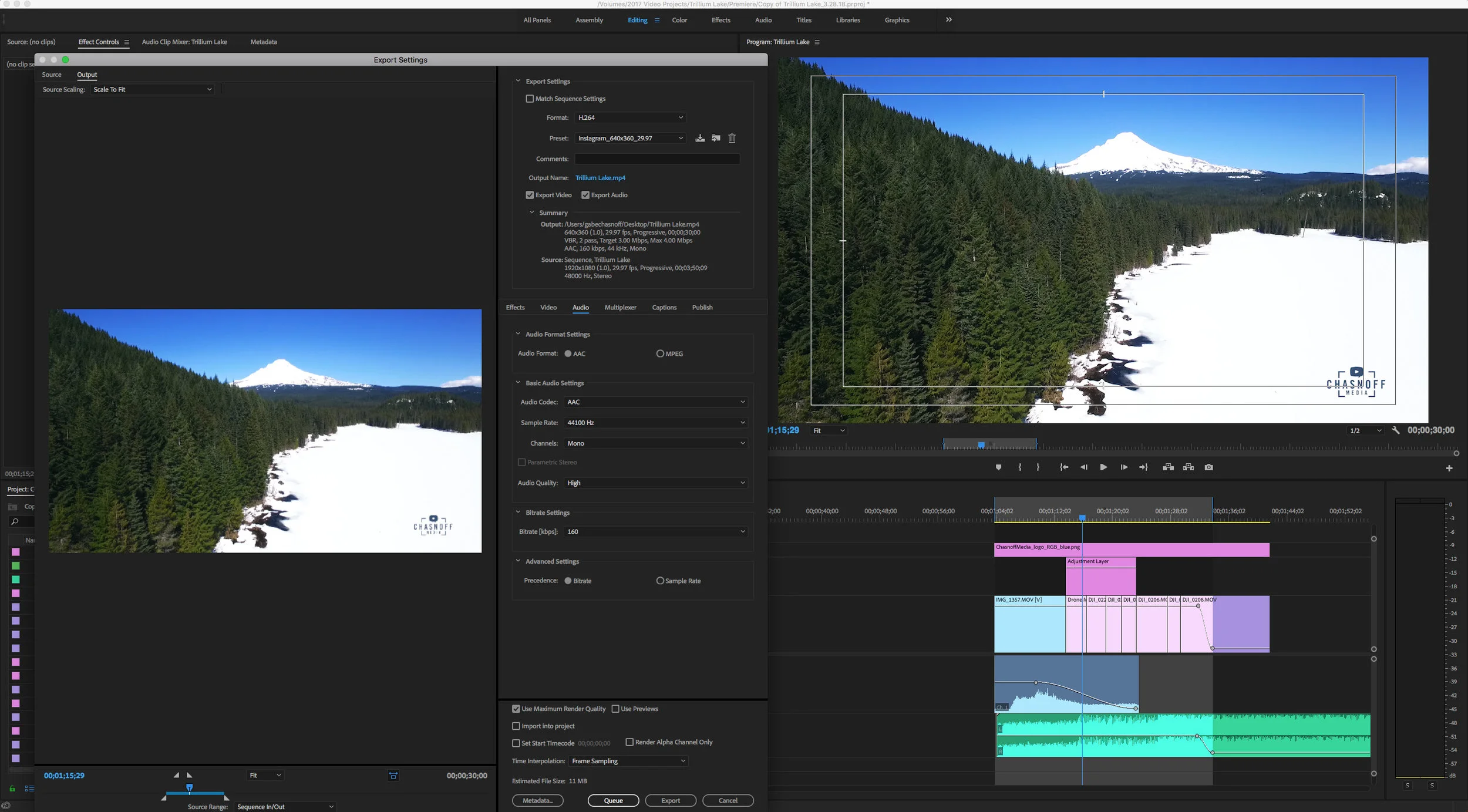Switch to the Video tab in export settings

click(x=548, y=308)
